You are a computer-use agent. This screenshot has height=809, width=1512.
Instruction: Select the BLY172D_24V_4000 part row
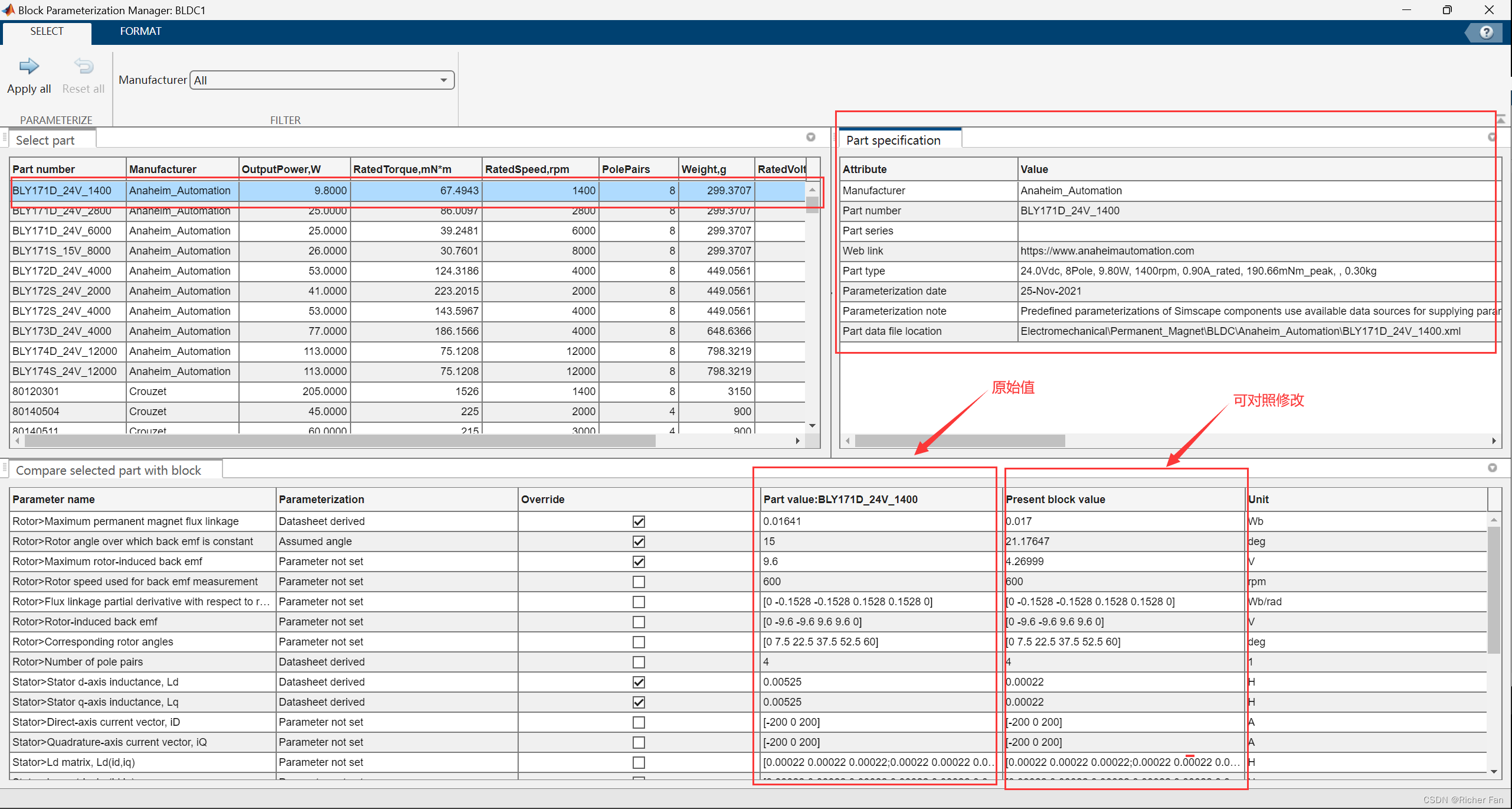(x=62, y=271)
